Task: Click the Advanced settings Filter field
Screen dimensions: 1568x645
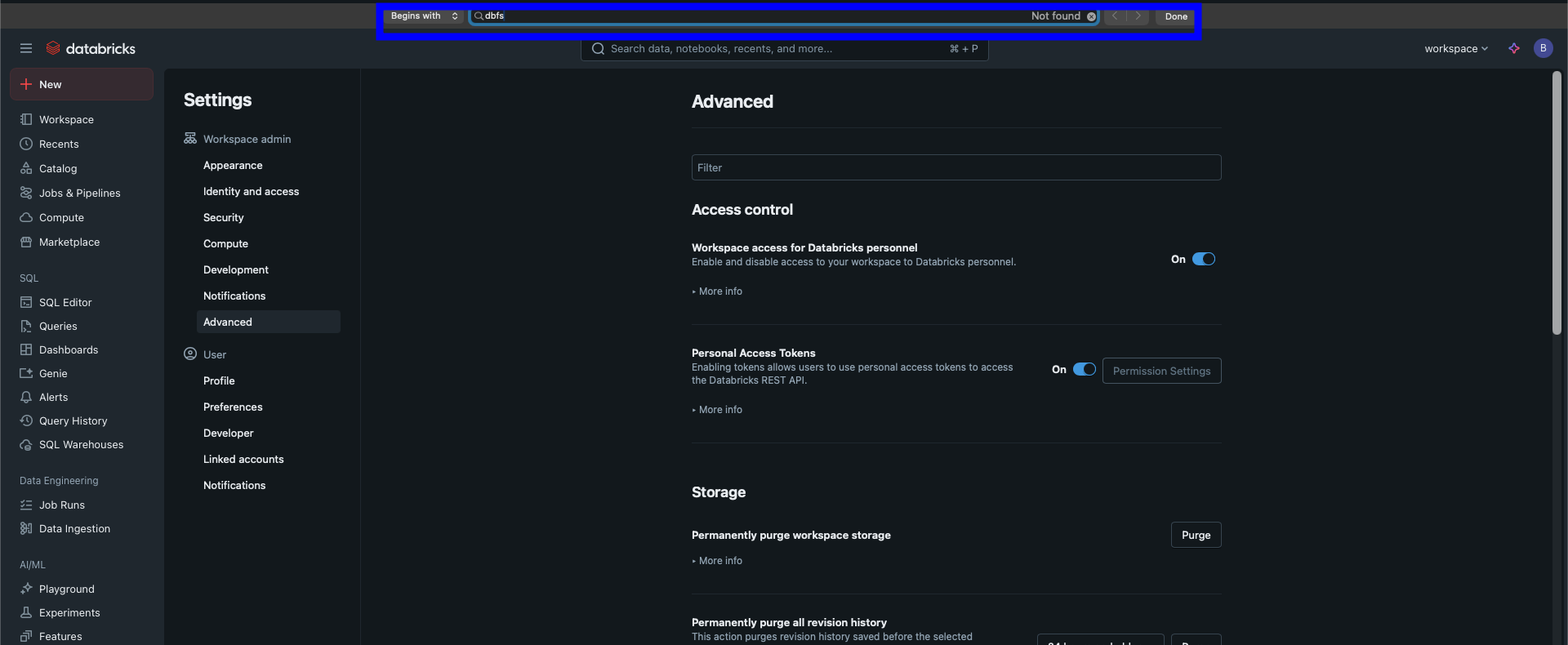Action: click(956, 167)
